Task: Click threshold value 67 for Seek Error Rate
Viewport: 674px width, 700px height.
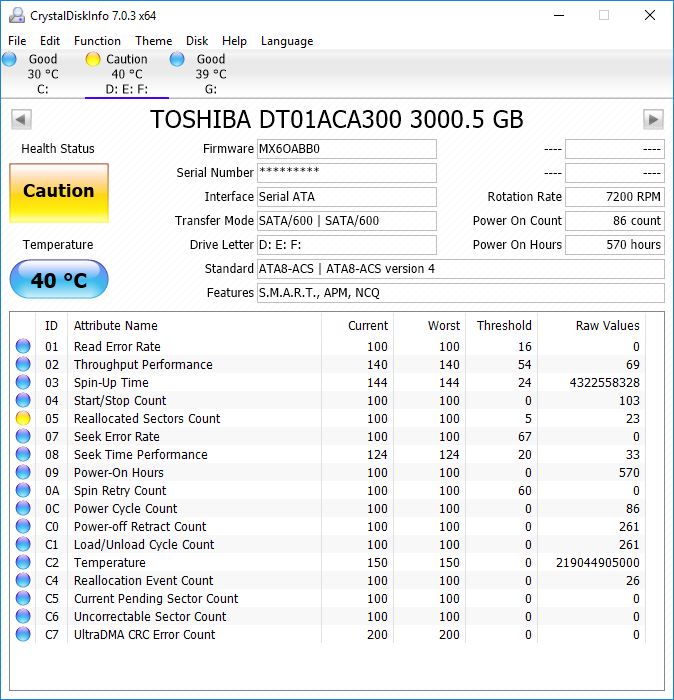Action: coord(524,437)
